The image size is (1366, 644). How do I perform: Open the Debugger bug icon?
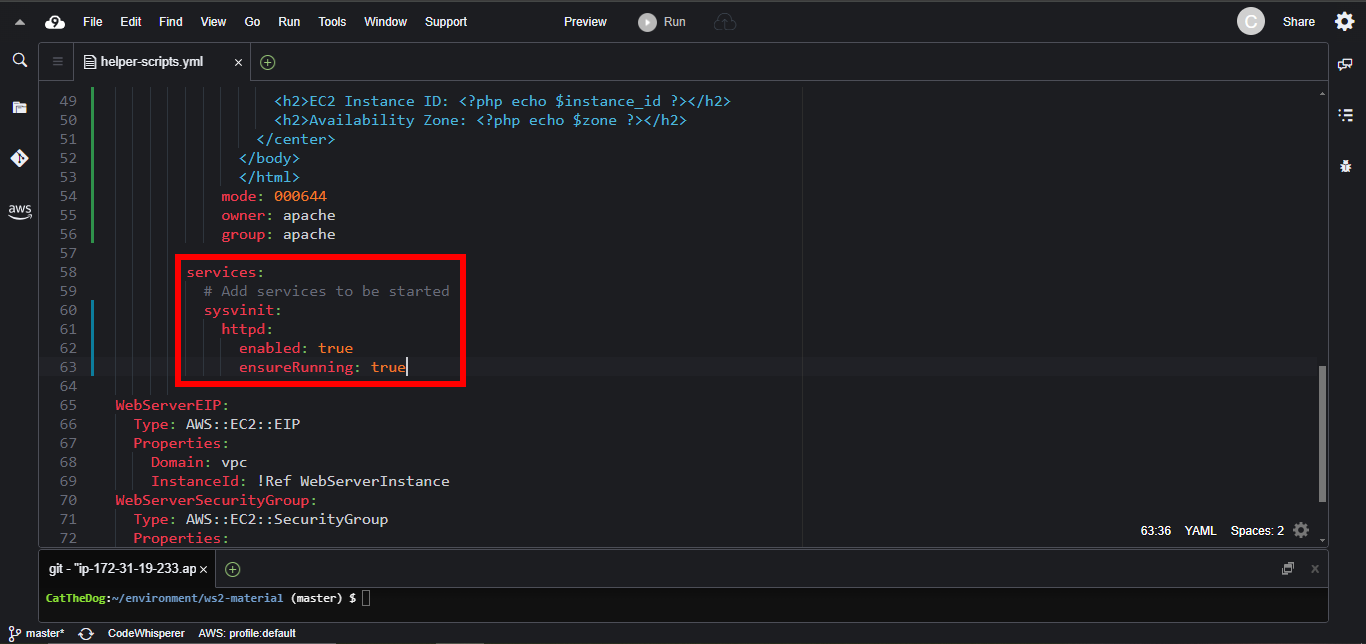click(1345, 167)
